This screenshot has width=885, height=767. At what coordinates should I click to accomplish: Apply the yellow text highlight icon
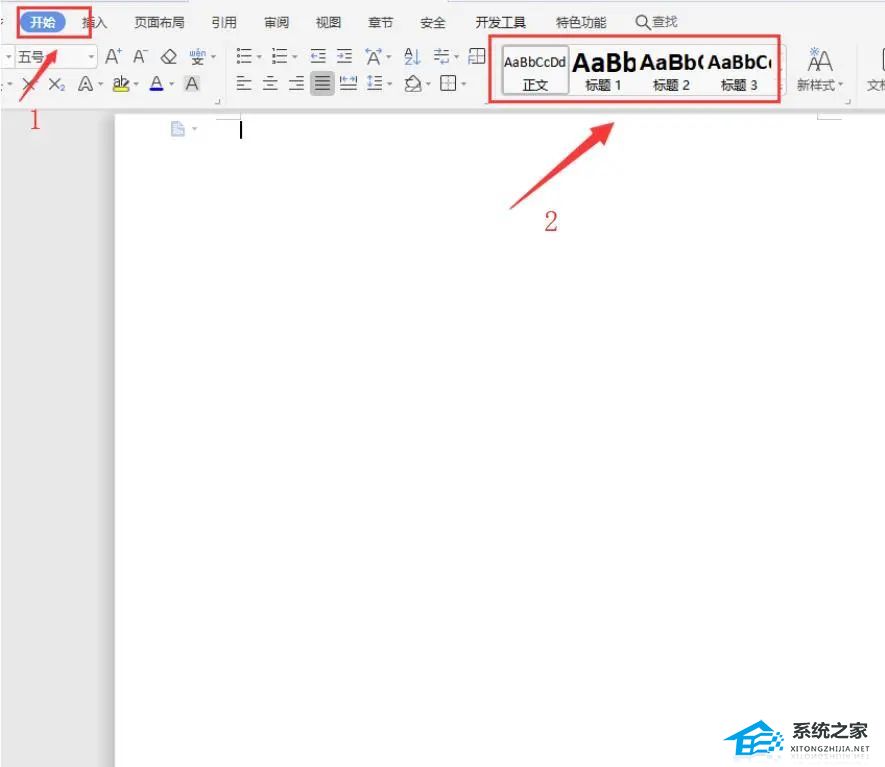coord(121,84)
